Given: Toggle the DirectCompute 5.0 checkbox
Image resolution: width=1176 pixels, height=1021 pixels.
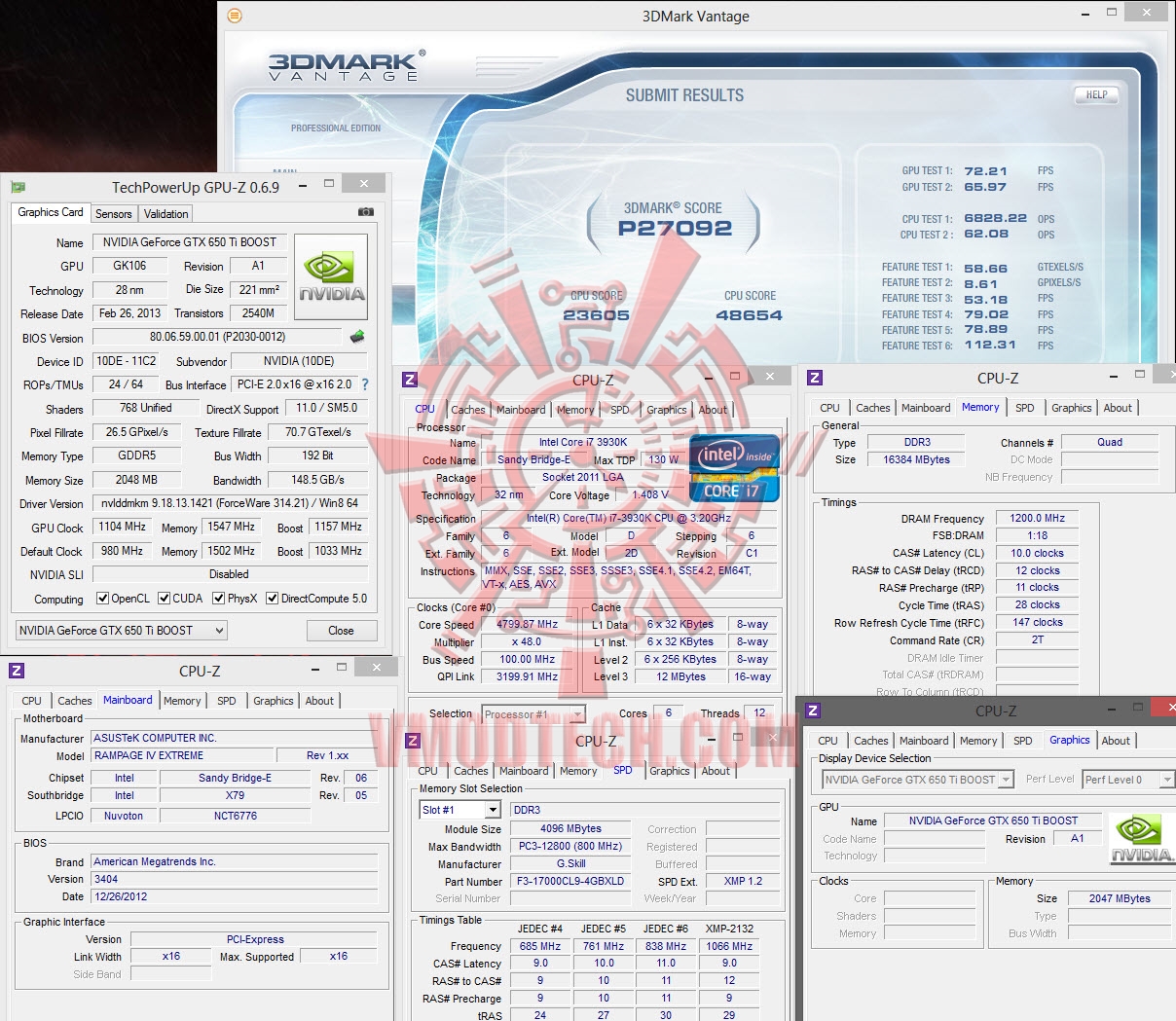Looking at the screenshot, I should pos(273,599).
